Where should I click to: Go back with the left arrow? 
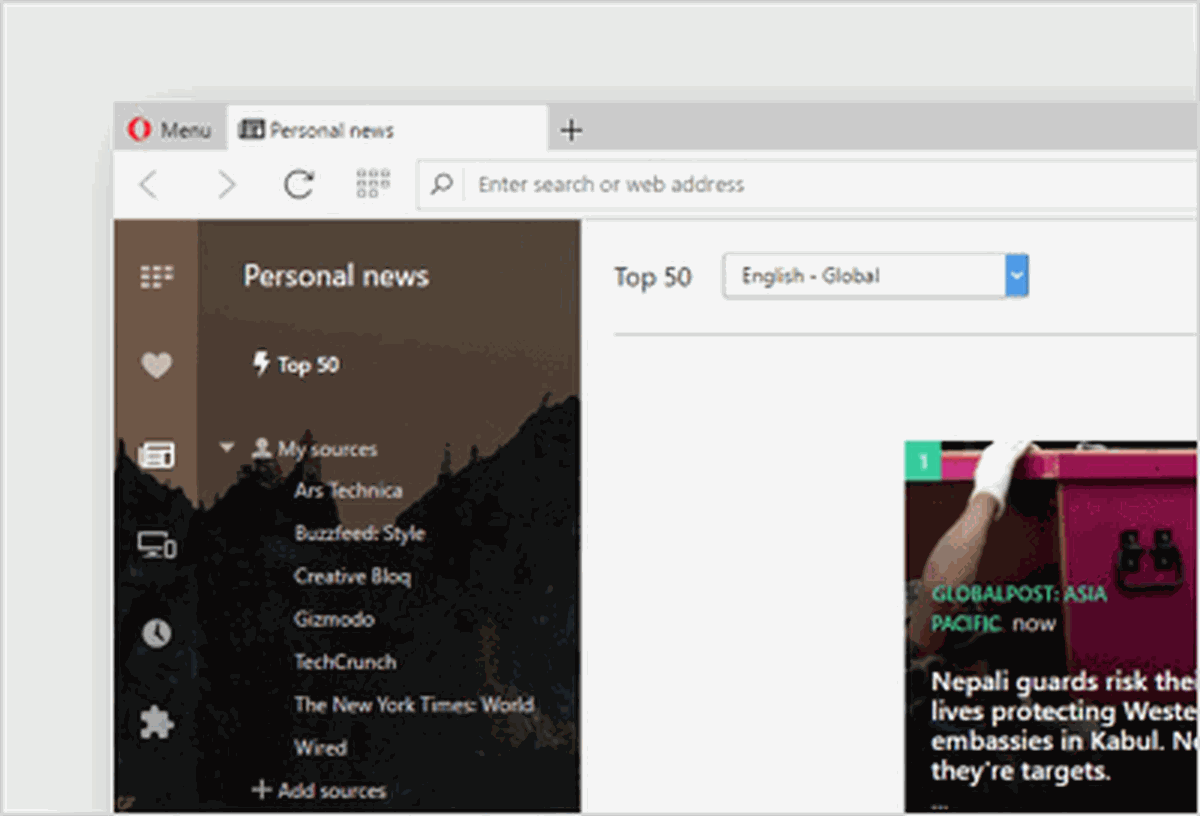148,184
